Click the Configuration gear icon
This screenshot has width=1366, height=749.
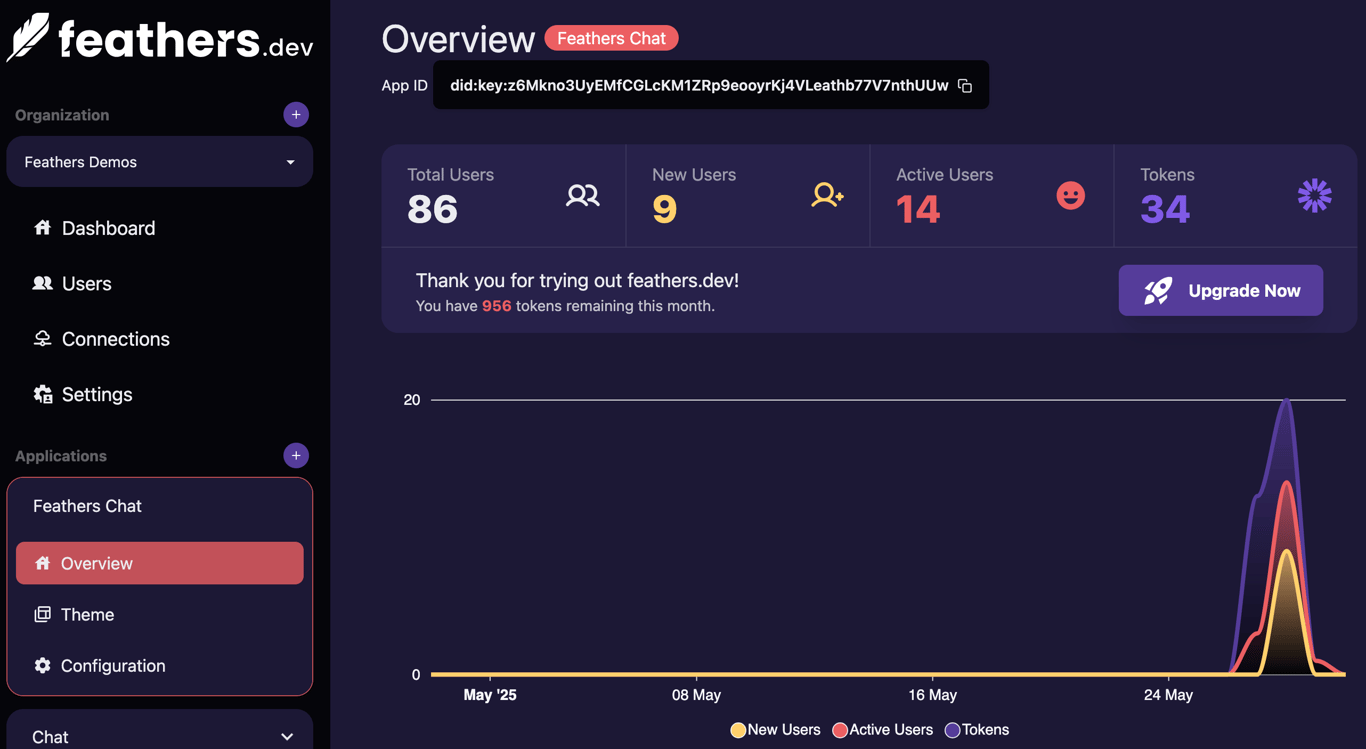pos(42,665)
